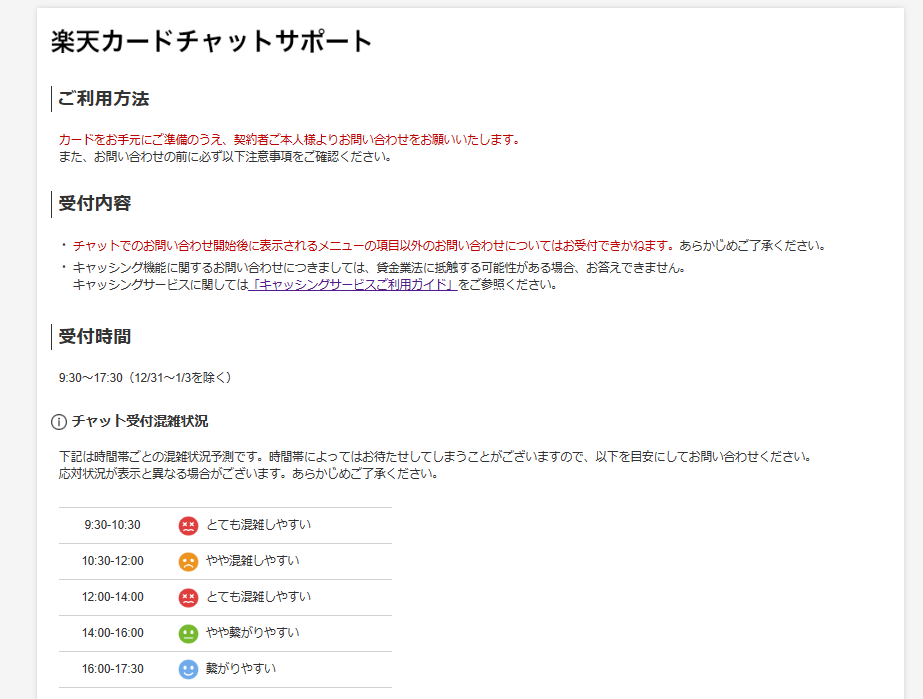Click the info icon beside チャット受付混雑状況
This screenshot has width=923, height=699.
tap(59, 422)
